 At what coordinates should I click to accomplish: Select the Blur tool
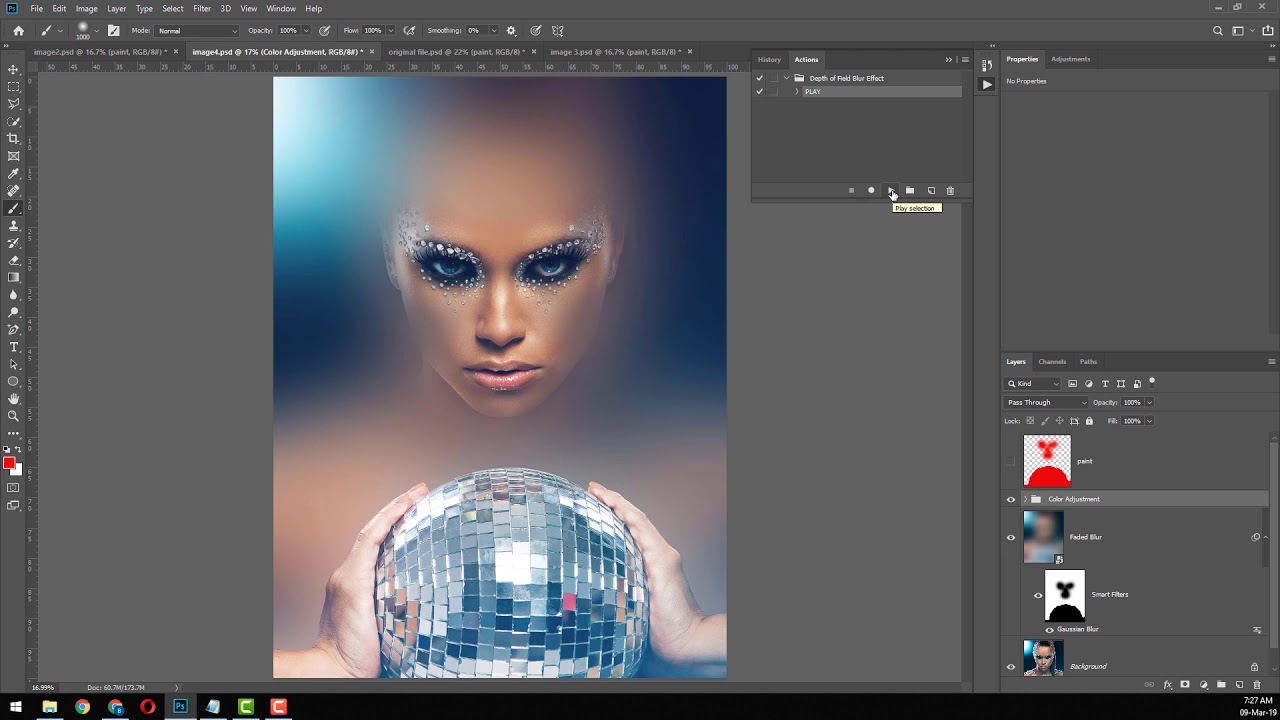(13, 295)
